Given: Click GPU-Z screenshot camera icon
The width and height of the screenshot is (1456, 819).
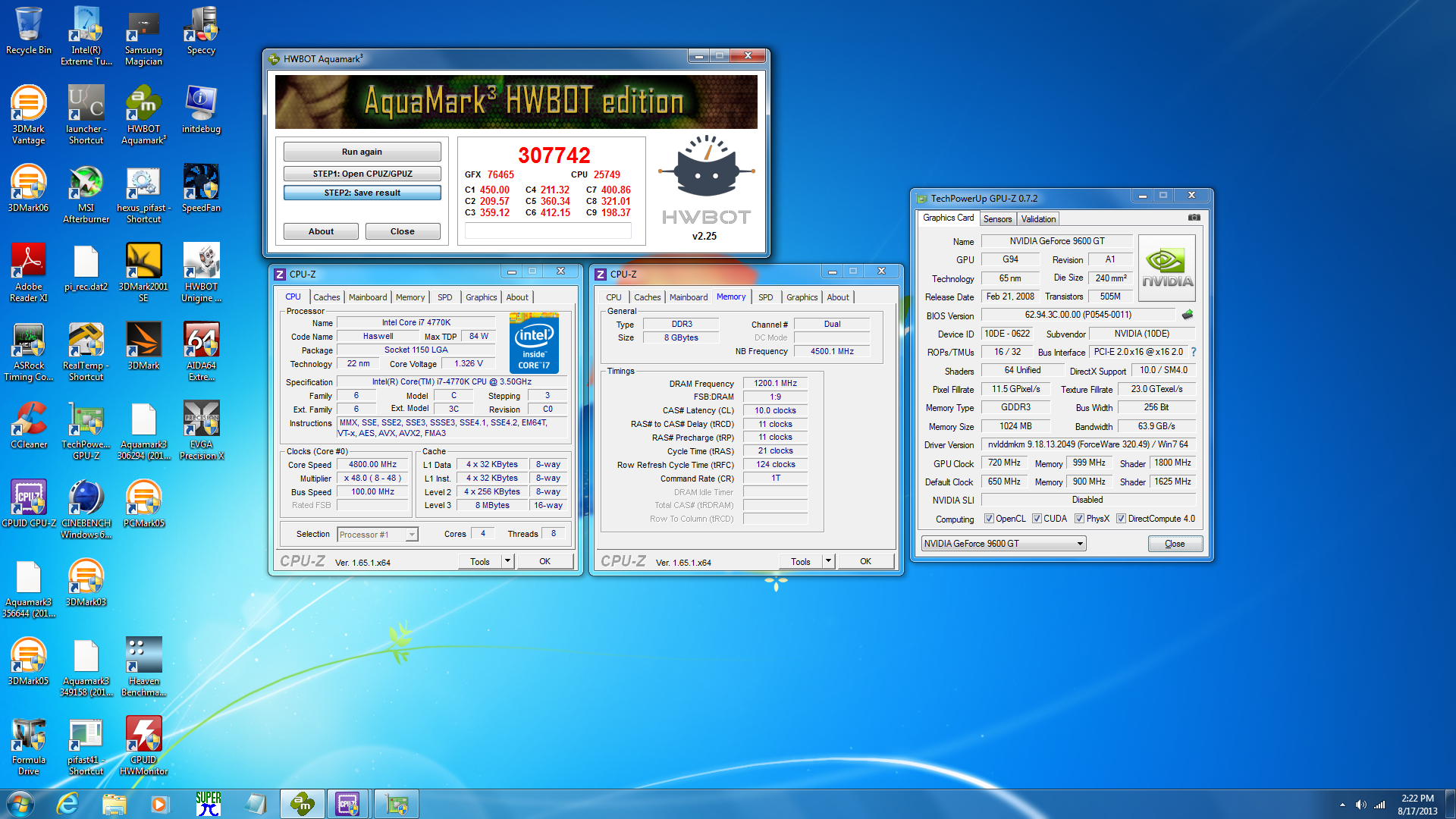Looking at the screenshot, I should (x=1194, y=218).
